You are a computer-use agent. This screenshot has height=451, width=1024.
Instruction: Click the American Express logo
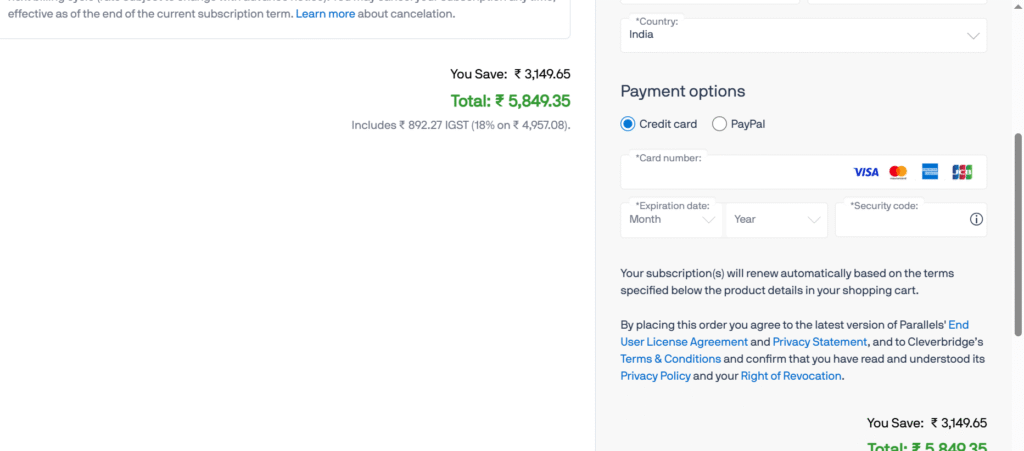coord(930,172)
